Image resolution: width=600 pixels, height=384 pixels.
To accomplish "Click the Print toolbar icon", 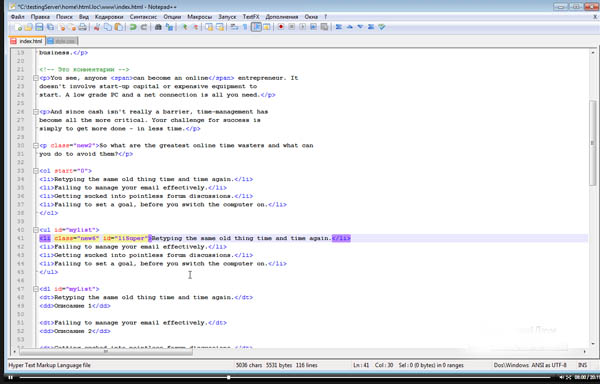I will pyautogui.click(x=82, y=27).
